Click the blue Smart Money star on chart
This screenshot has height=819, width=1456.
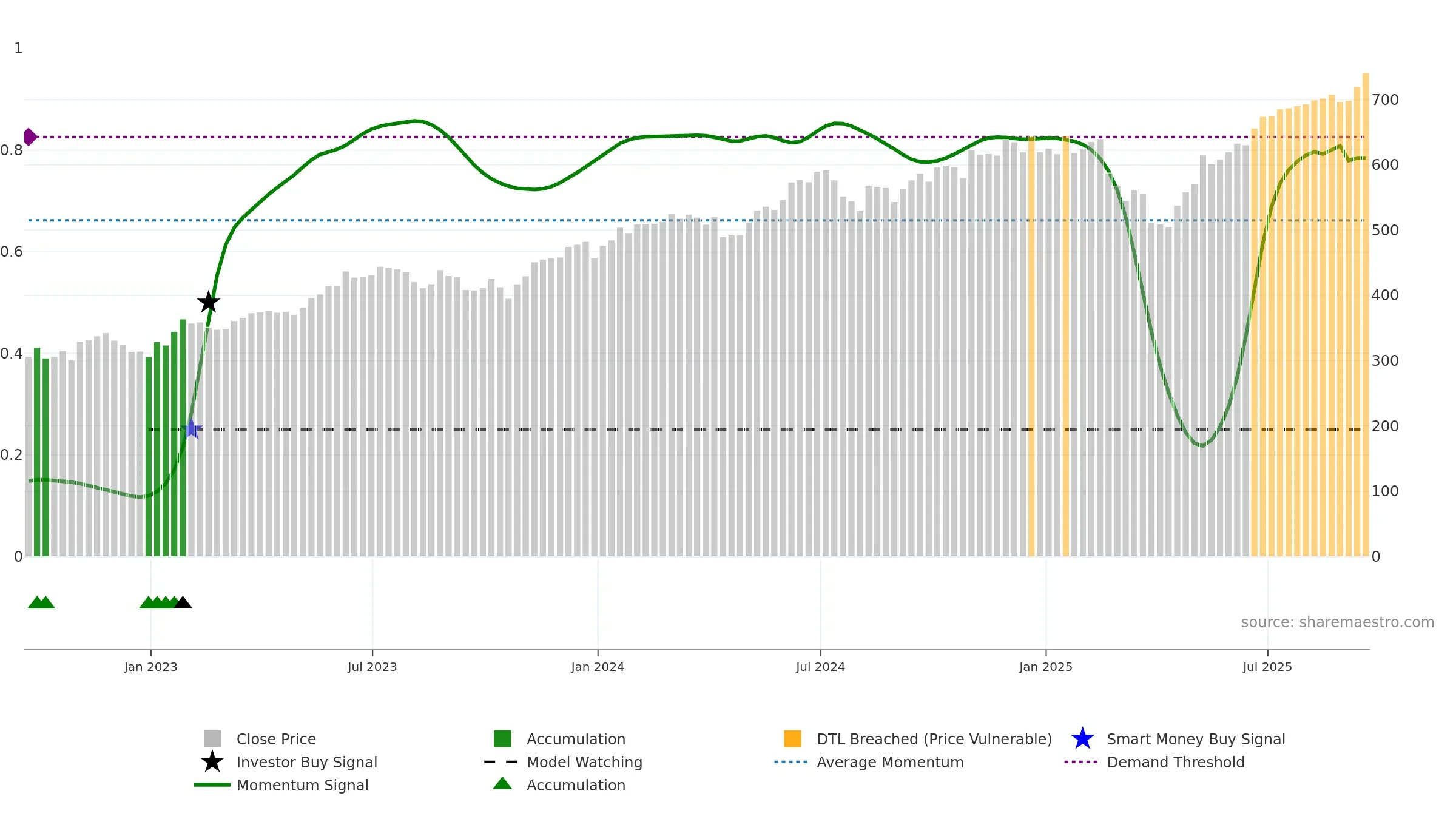pos(191,429)
